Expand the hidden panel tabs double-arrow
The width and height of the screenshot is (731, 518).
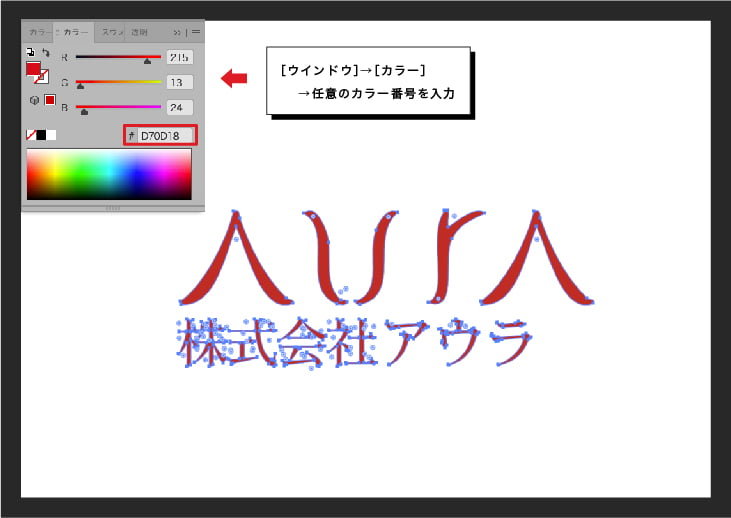click(178, 32)
